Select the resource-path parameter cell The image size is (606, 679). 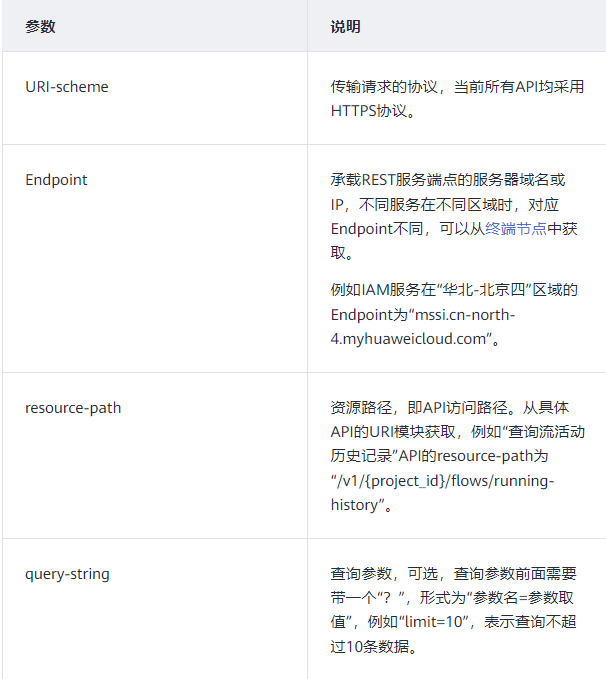click(73, 408)
